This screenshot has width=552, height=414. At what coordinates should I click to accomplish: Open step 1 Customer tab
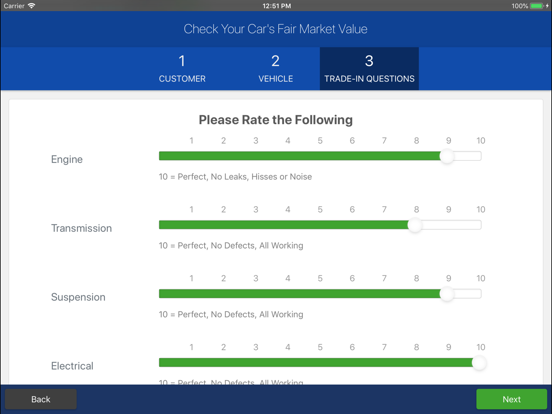pos(182,69)
